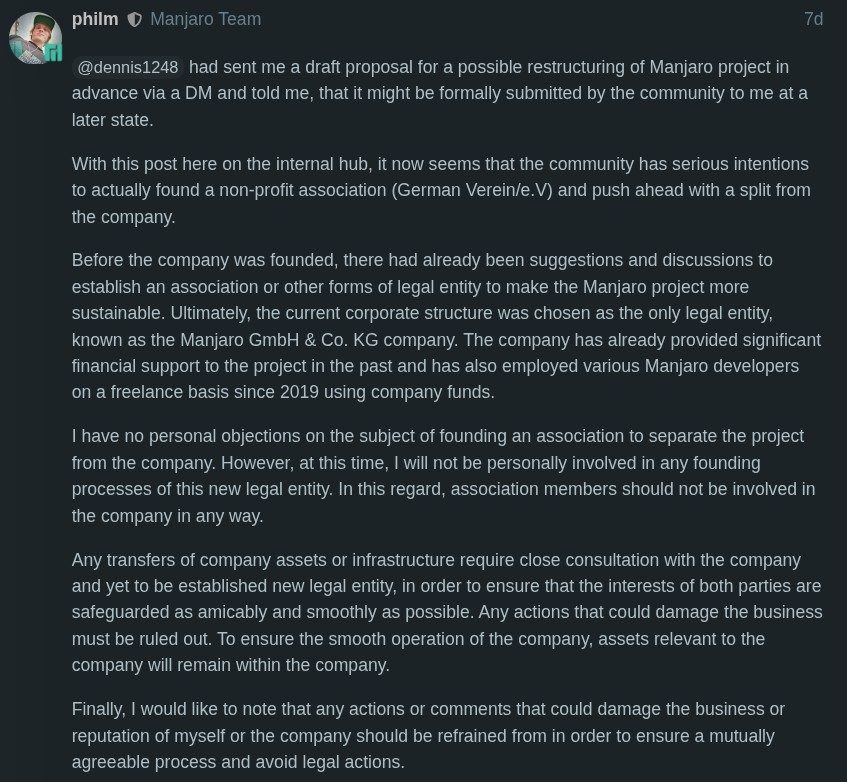Image resolution: width=847 pixels, height=782 pixels.
Task: Open philm's user card via his username
Action: [94, 18]
